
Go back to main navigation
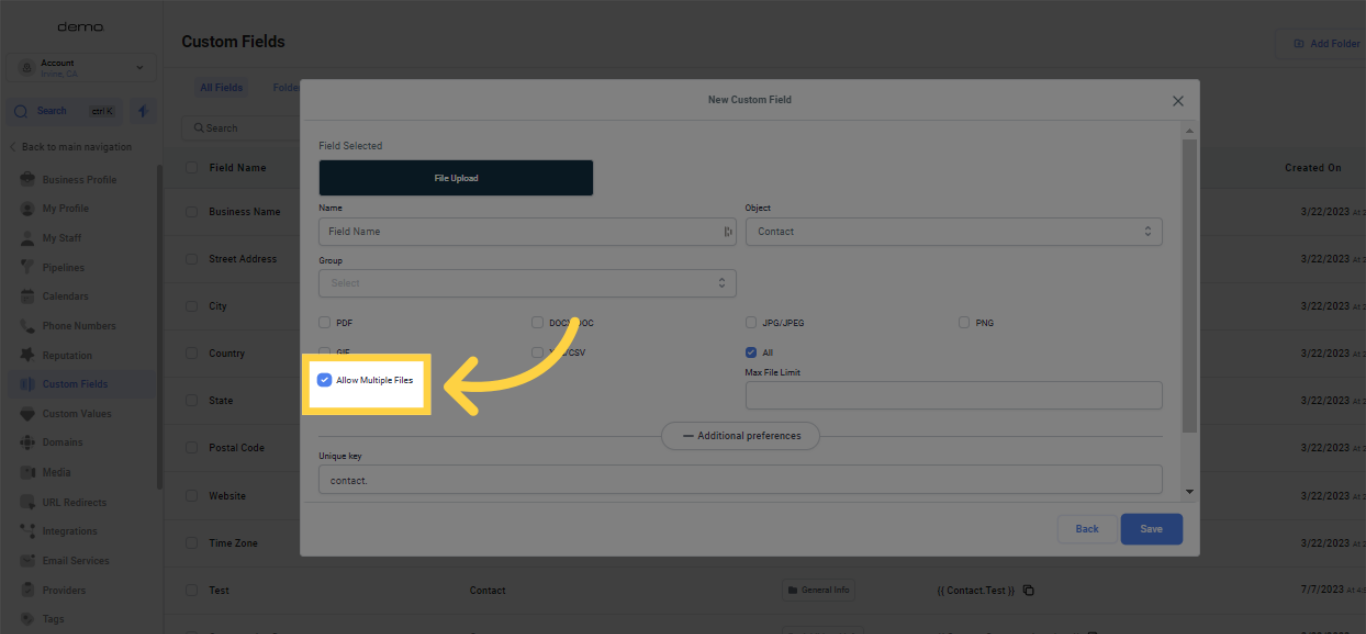click(x=71, y=147)
